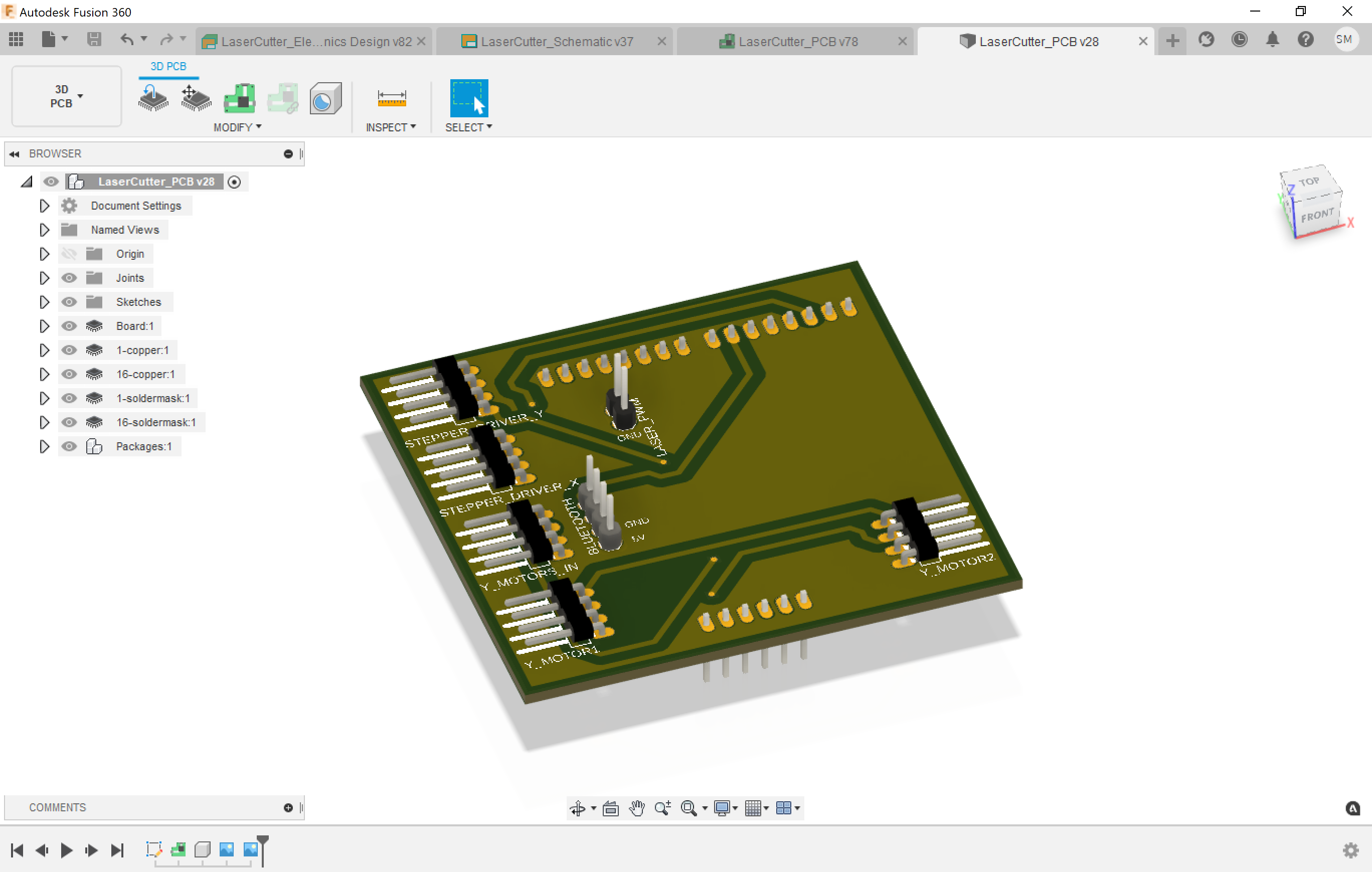Click the timeline position marker
1372x872 pixels.
tap(263, 842)
